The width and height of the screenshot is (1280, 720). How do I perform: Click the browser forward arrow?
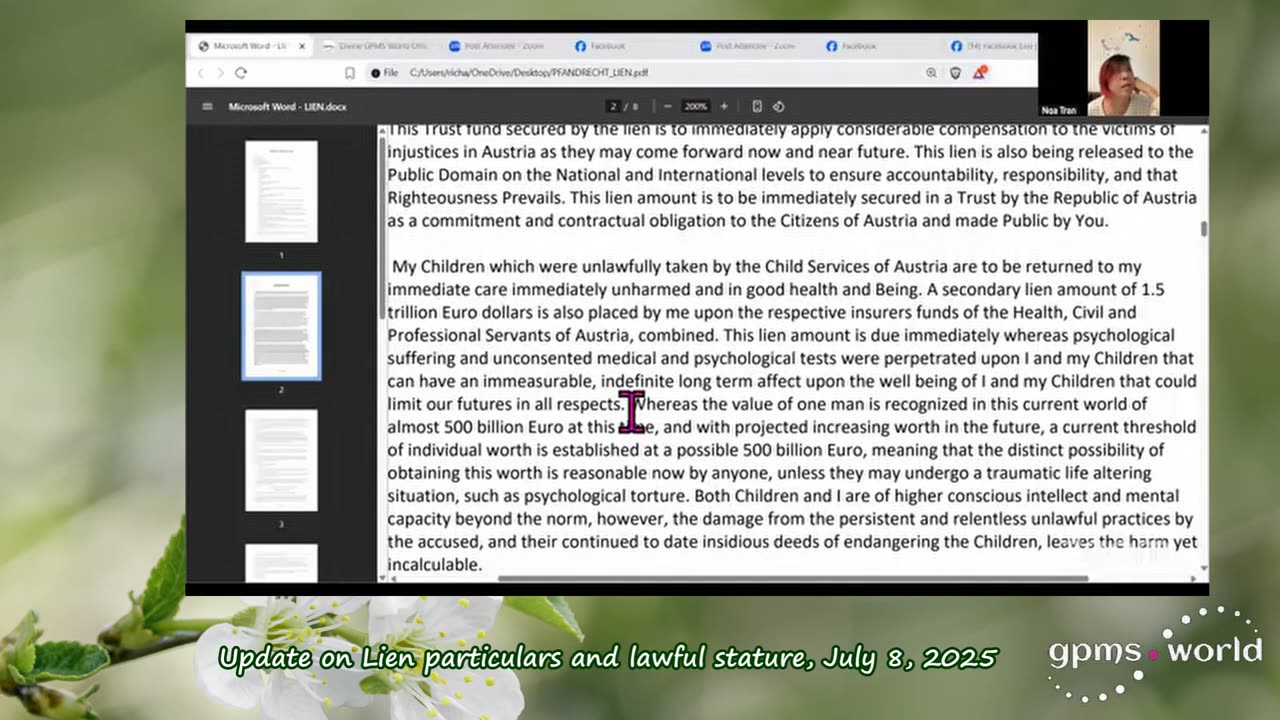[x=220, y=73]
